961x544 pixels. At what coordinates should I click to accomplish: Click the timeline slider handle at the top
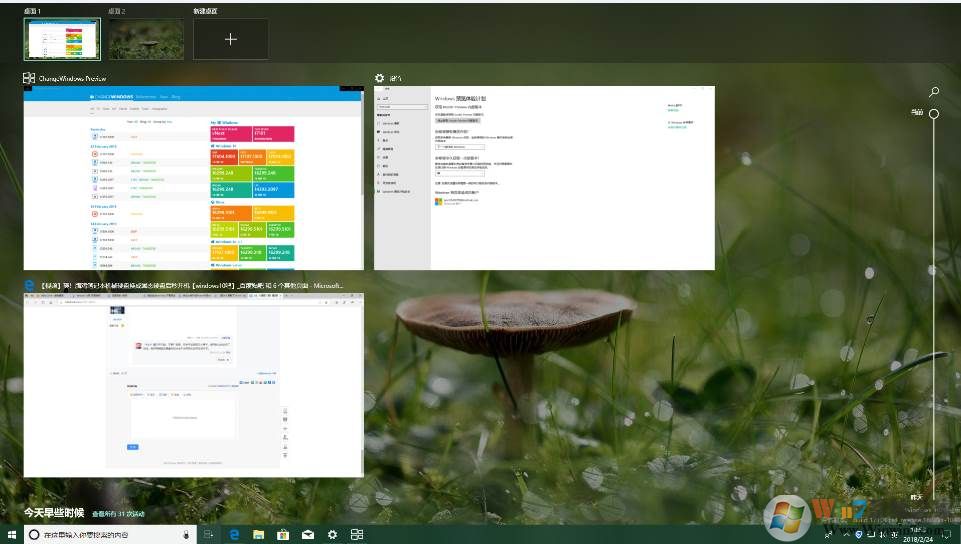(934, 114)
